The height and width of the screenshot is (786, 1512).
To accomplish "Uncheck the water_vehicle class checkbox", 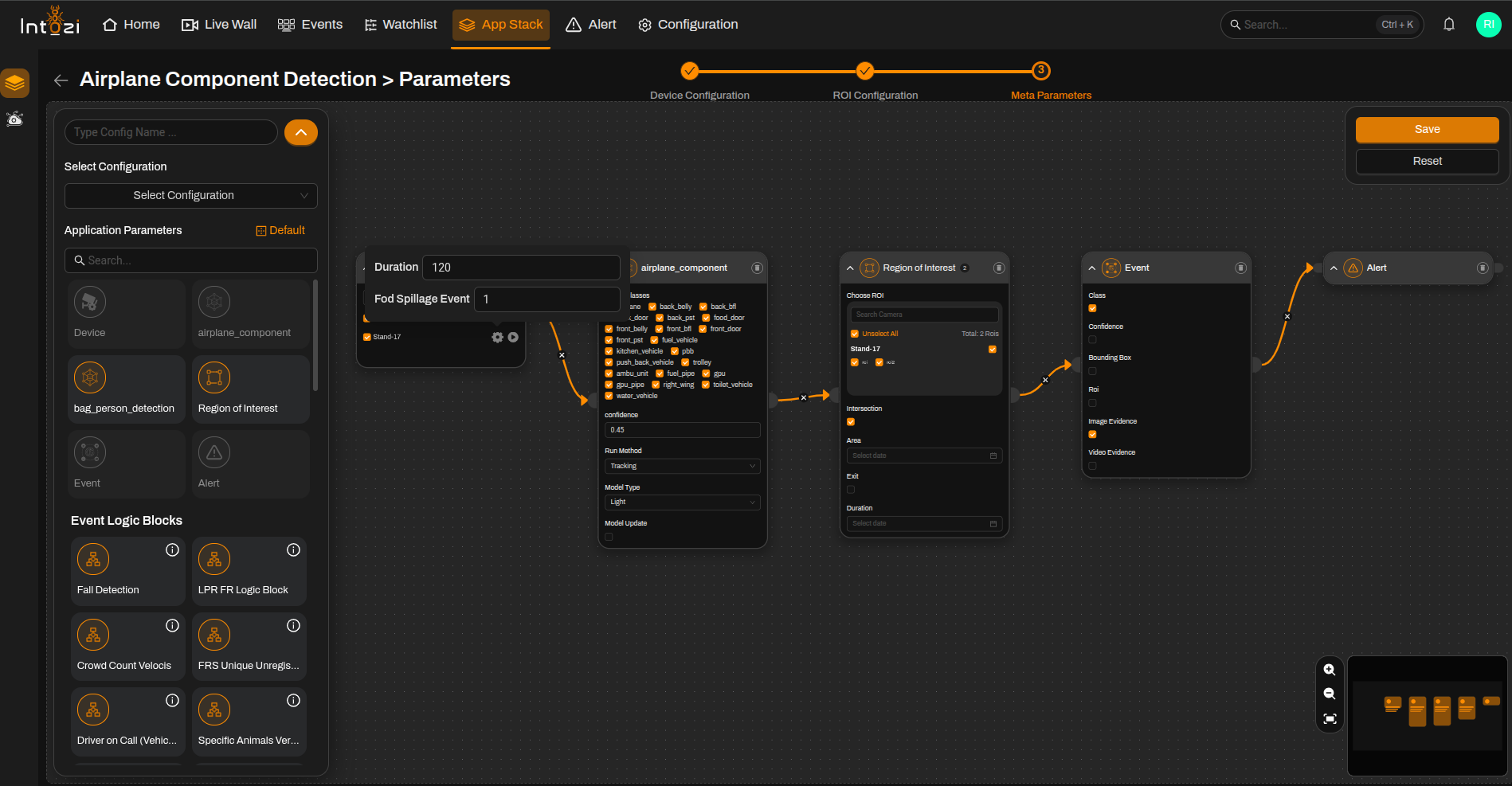I will point(609,396).
